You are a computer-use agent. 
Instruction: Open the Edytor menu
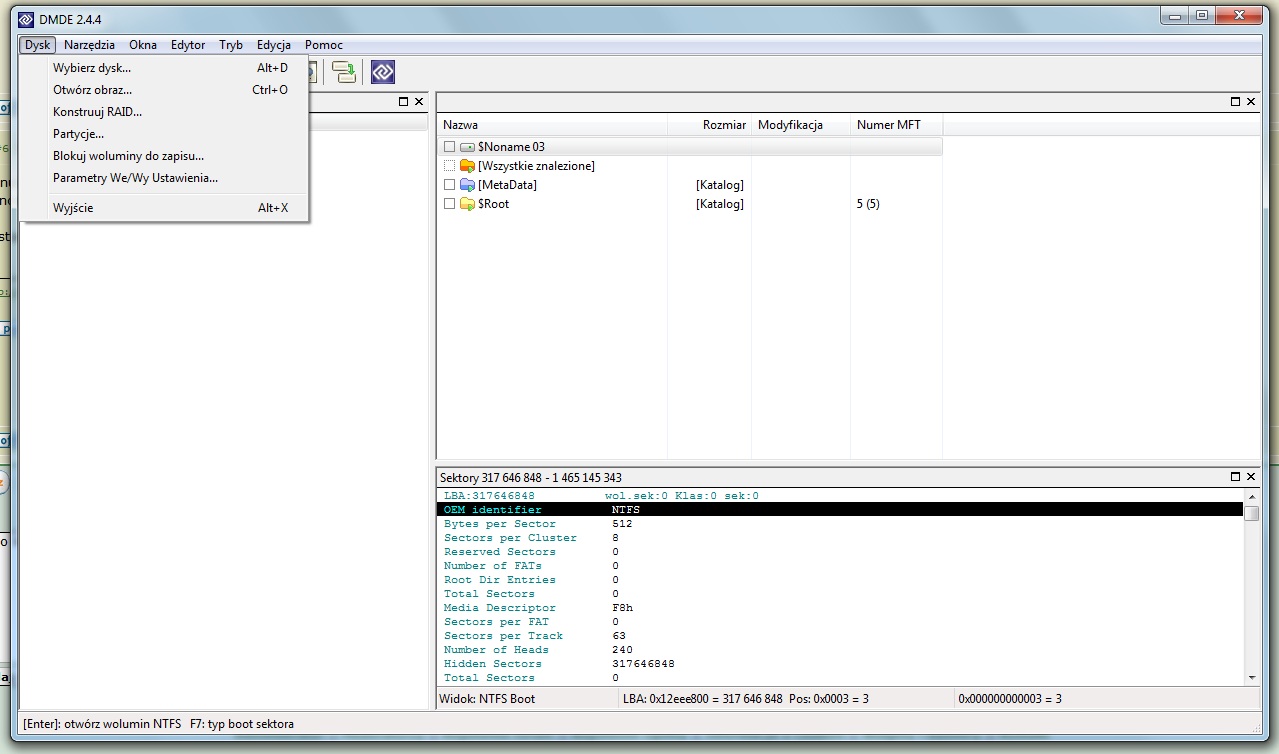(x=188, y=45)
